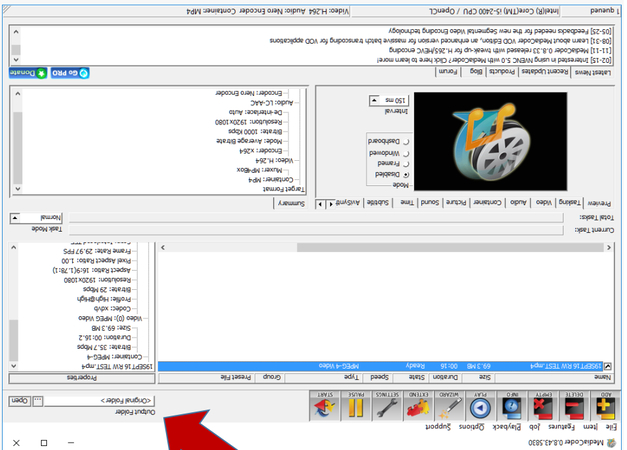Viewport: 627px width, 450px height.
Task: Switch to the Tasking tab
Action: click(x=569, y=203)
